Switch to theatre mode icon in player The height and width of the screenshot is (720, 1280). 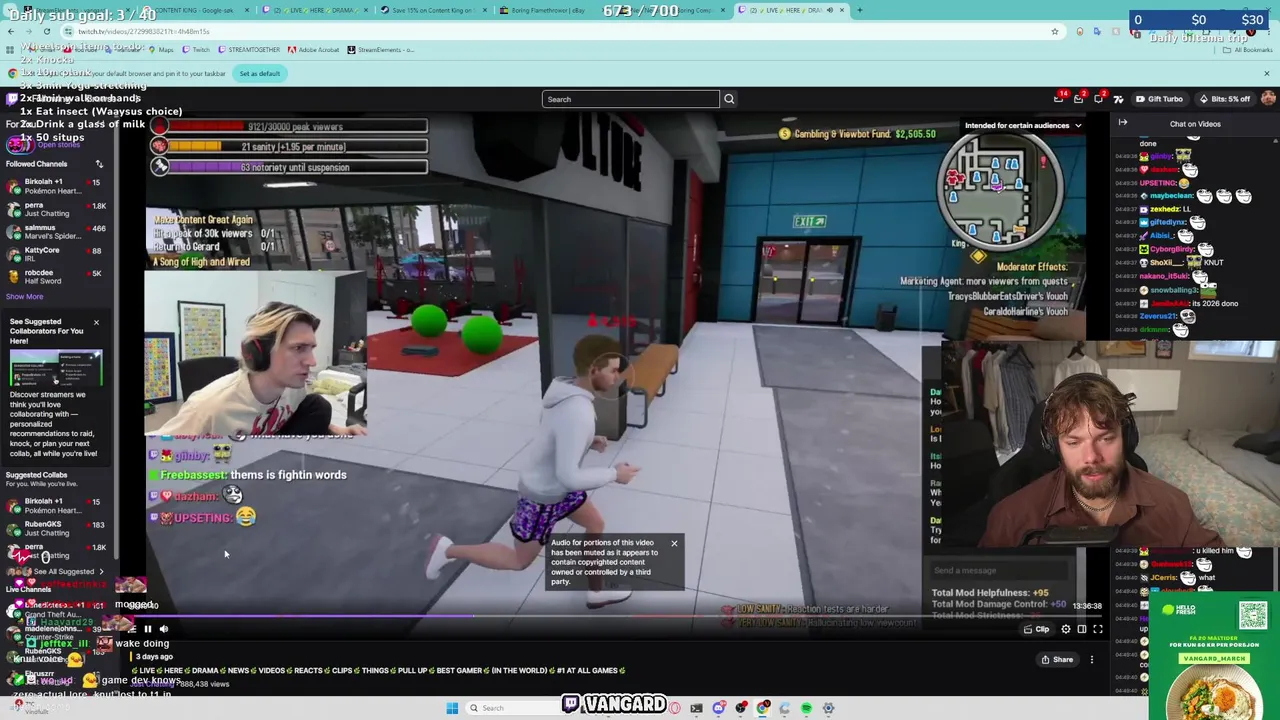pos(1082,629)
